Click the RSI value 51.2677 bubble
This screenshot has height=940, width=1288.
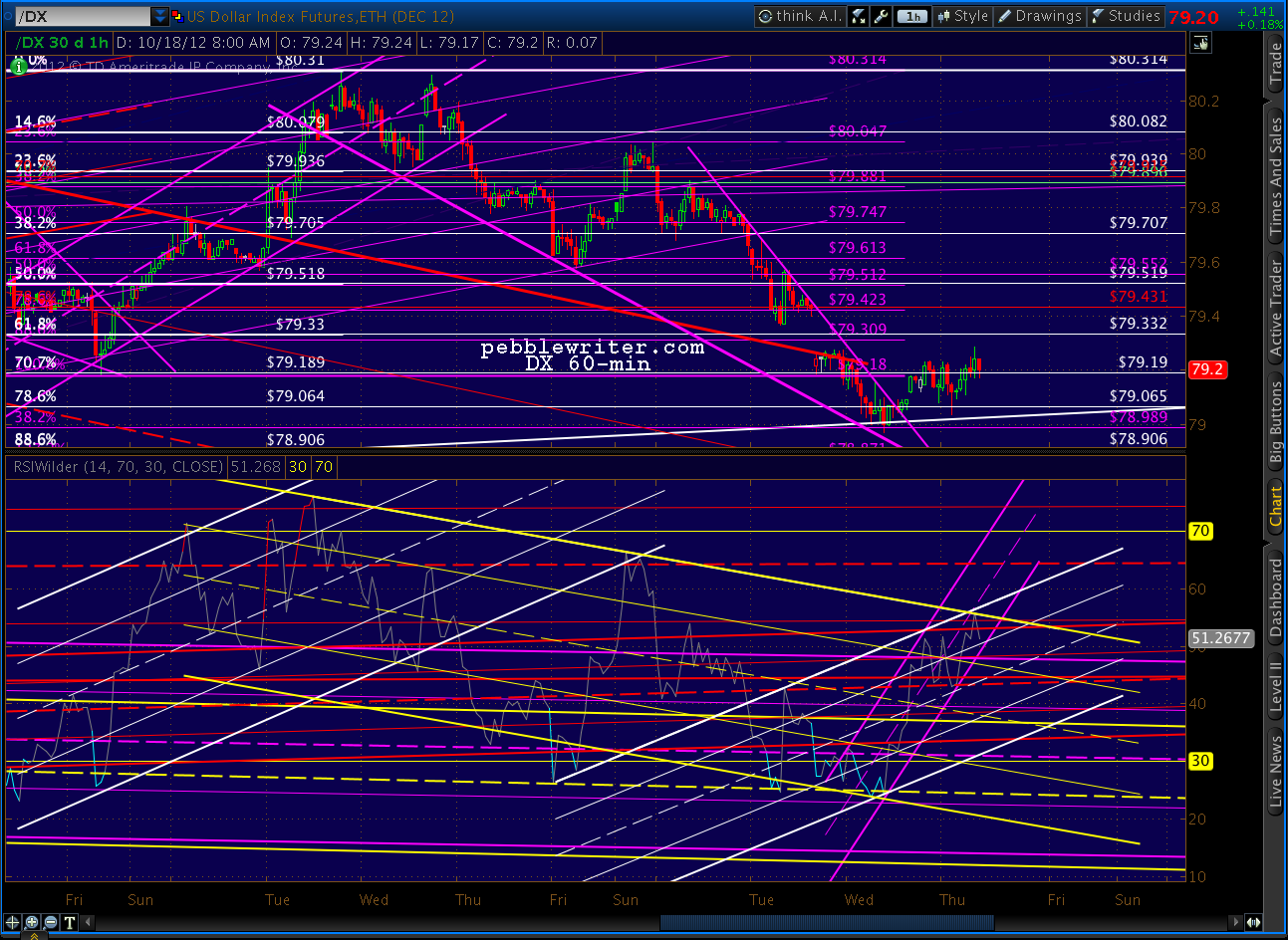(1220, 637)
